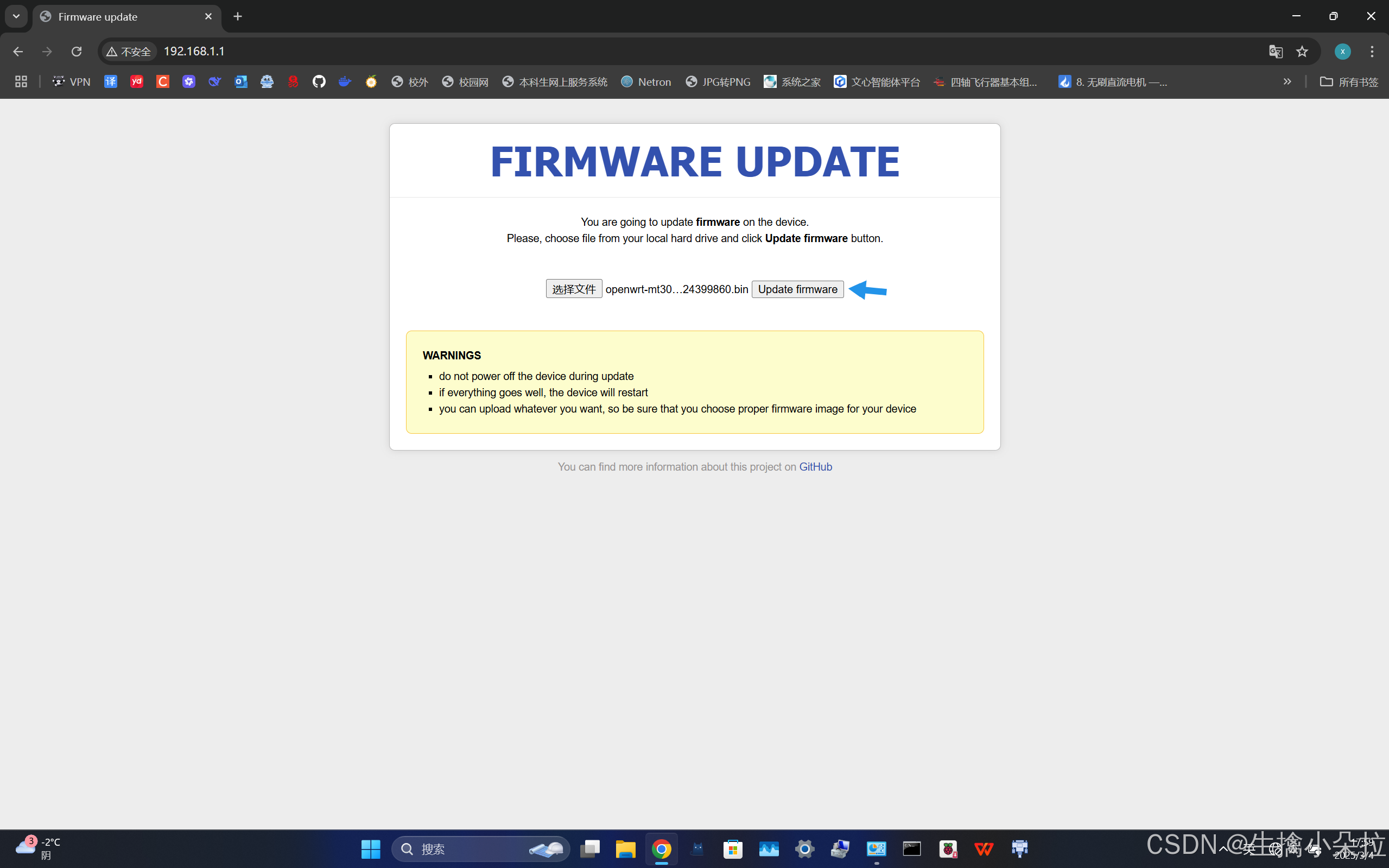Open File Explorer from the taskbar
This screenshot has height=868, width=1389.
(x=625, y=848)
